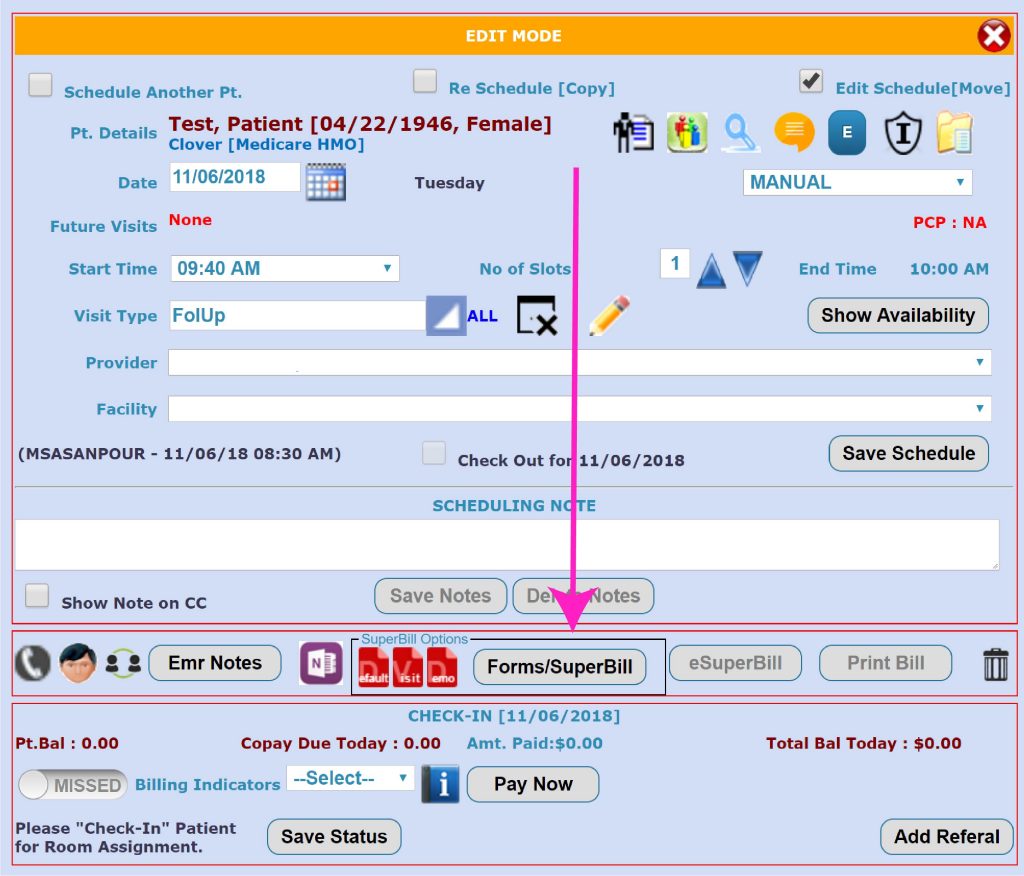Viewport: 1024px width, 876px height.
Task: Open the Billing Indicators Select dropdown
Action: click(x=350, y=778)
